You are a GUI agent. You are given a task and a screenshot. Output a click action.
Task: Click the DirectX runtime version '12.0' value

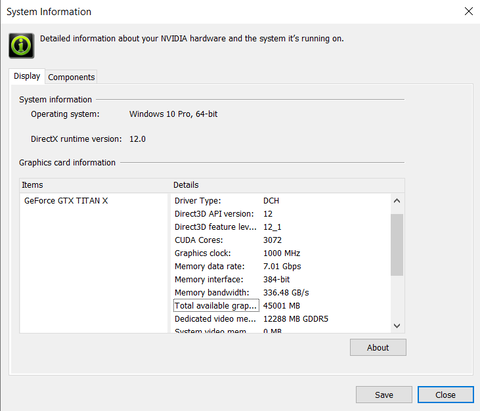(137, 139)
